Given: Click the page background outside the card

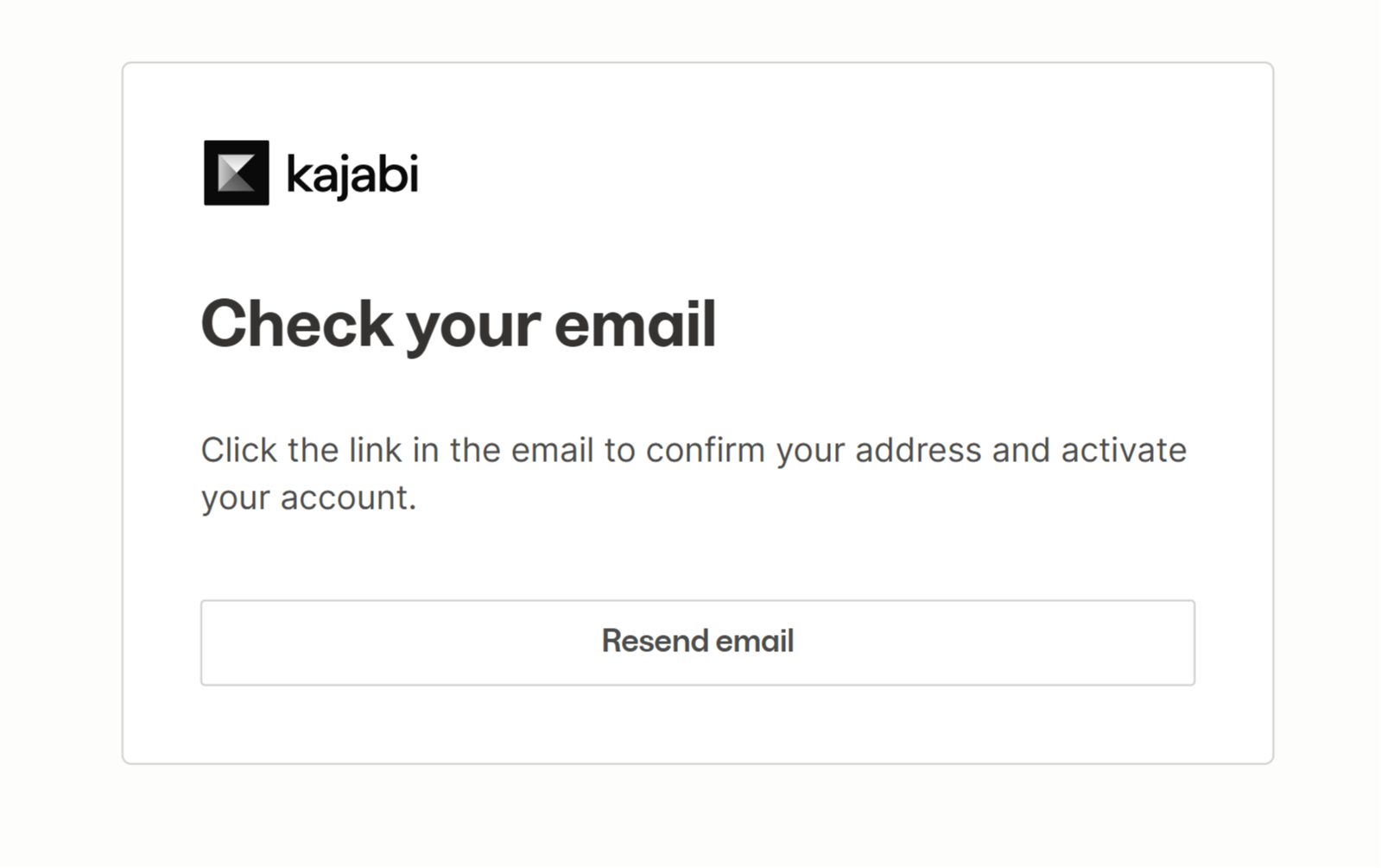Looking at the screenshot, I should [60, 432].
